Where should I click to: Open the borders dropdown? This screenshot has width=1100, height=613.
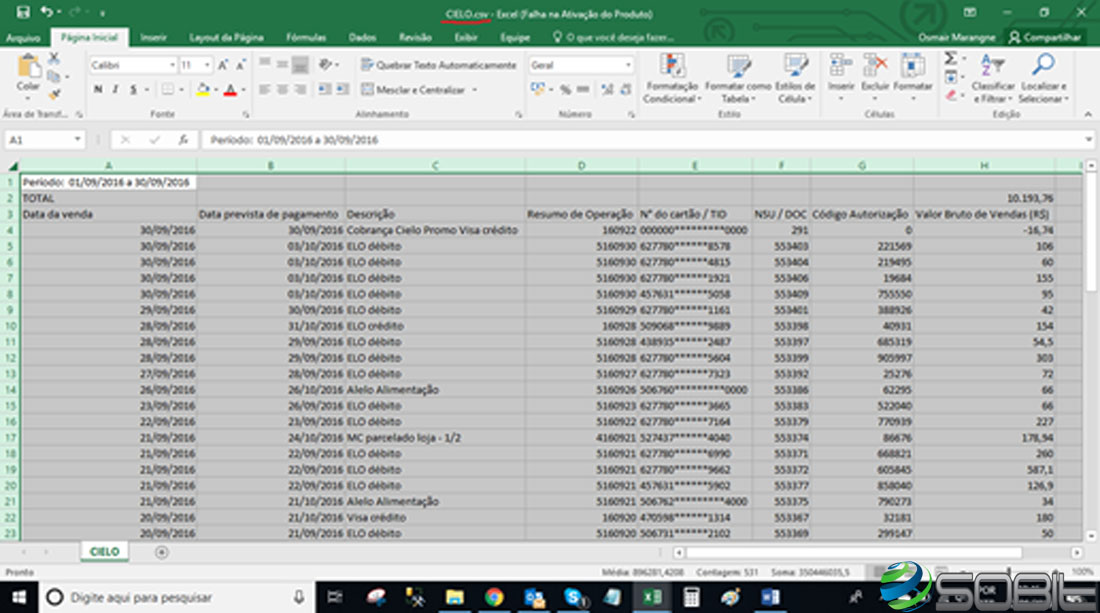tap(181, 90)
